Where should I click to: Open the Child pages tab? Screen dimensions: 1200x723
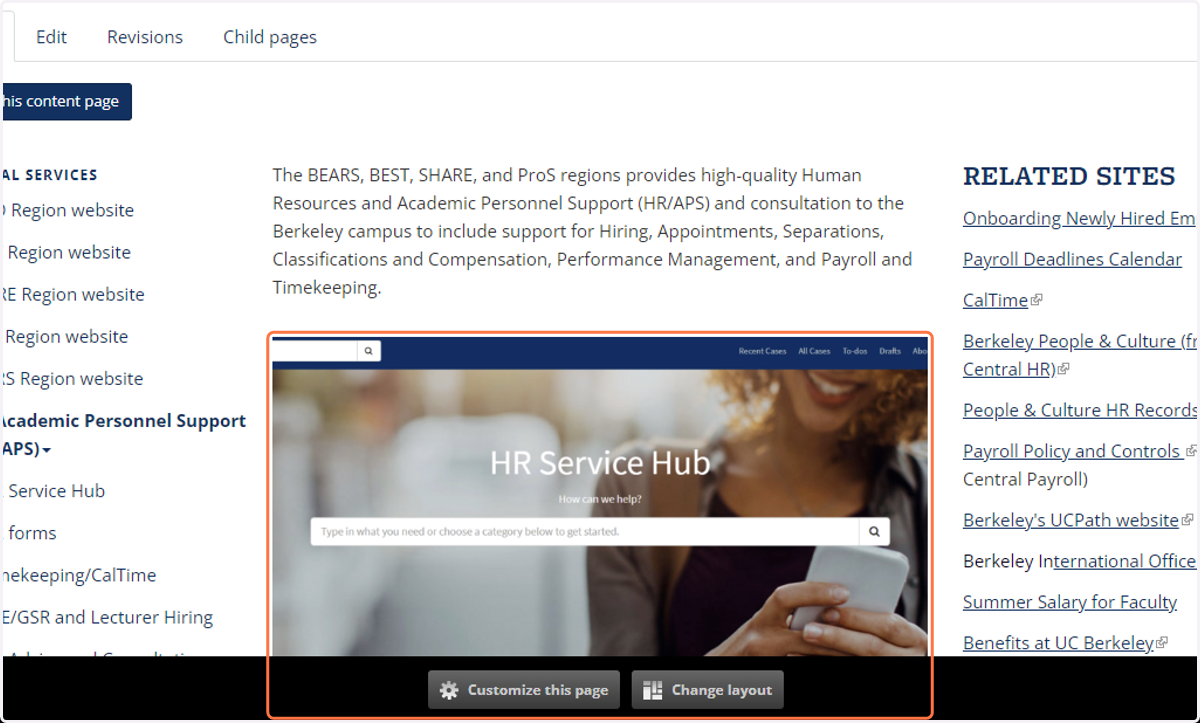tap(270, 37)
